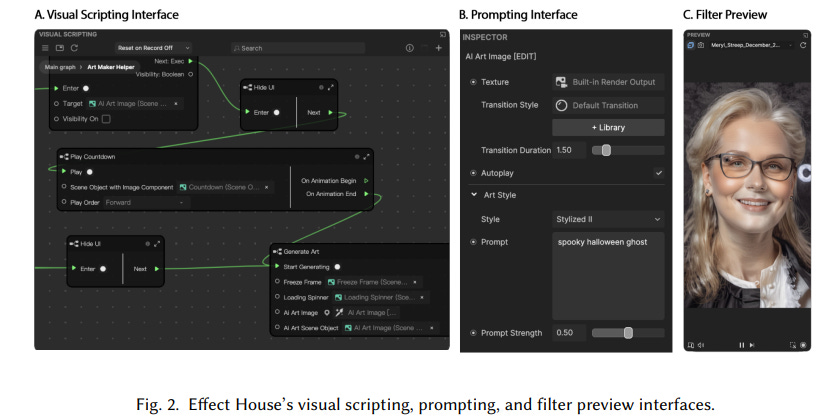The width and height of the screenshot is (835, 420).
Task: Clear the AI Art Scene Object reference
Action: pyautogui.click(x=431, y=328)
